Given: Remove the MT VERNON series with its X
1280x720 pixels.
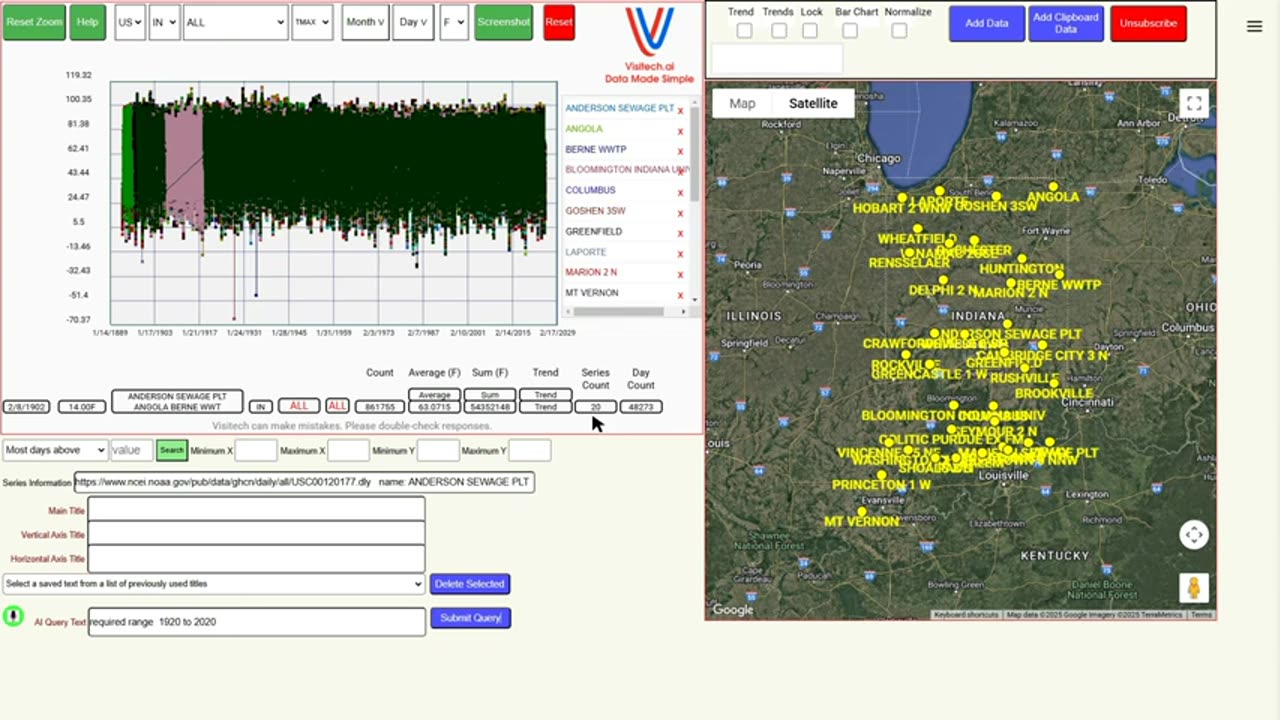Looking at the screenshot, I should pos(680,295).
